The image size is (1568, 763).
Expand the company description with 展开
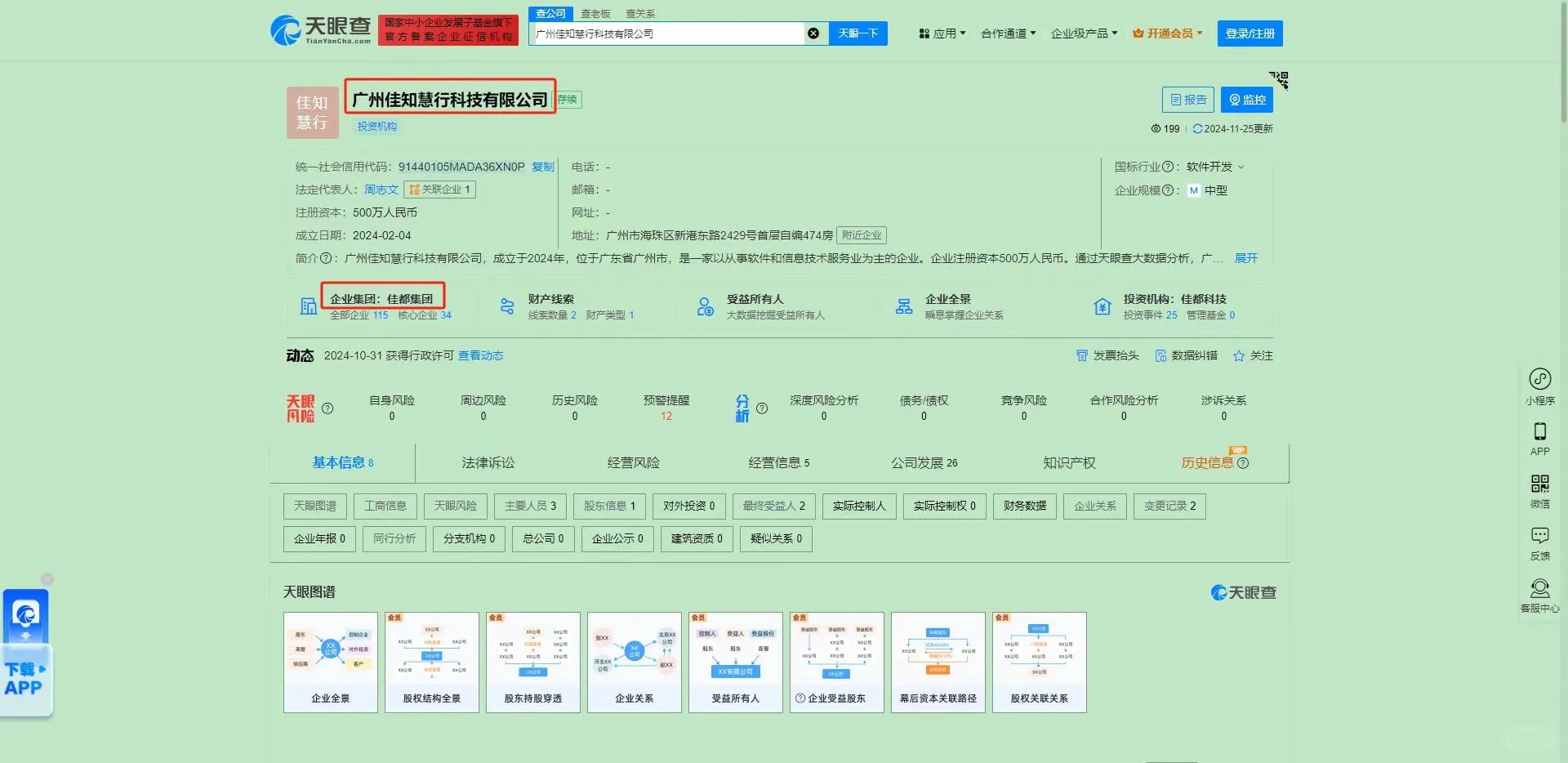[1246, 258]
